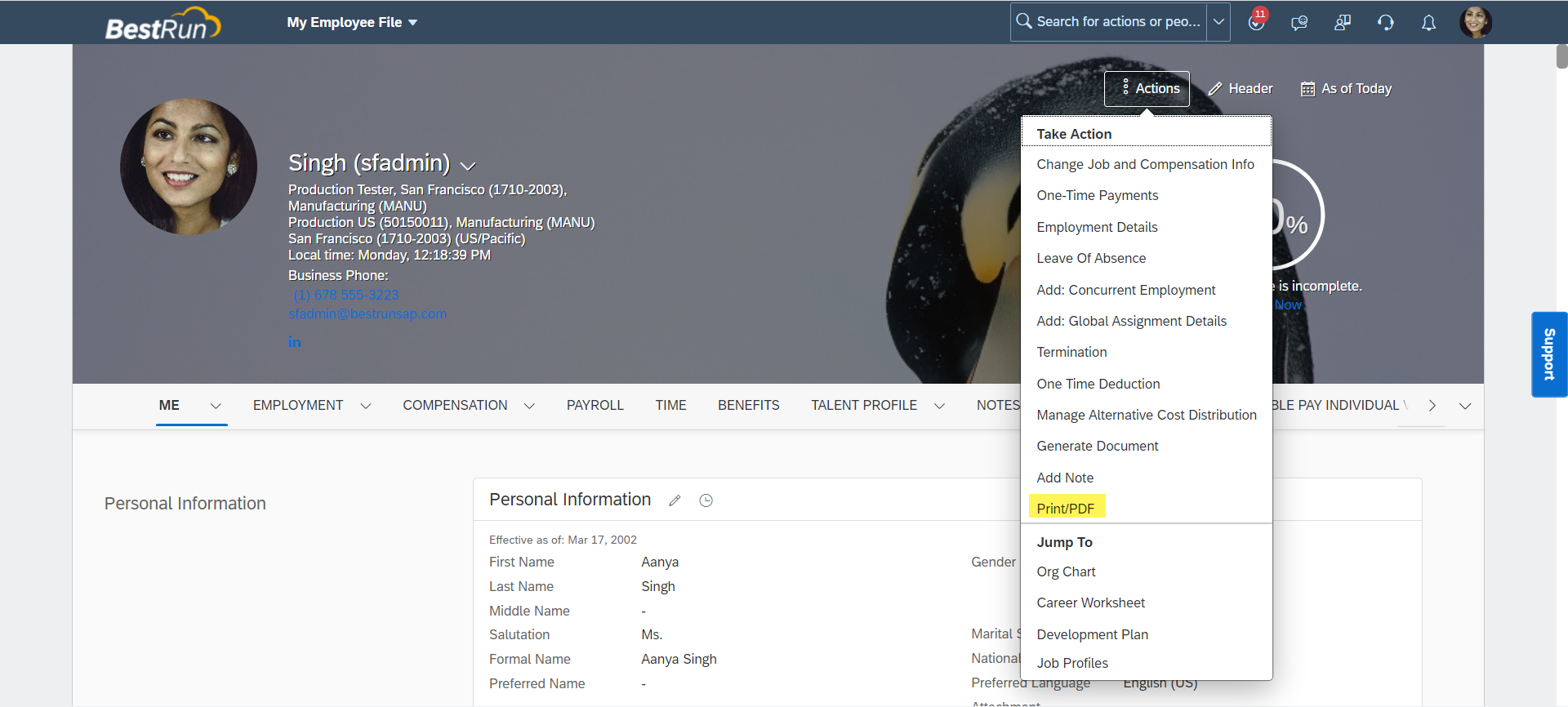The image size is (1568, 707).
Task: Select Change Job and Compensation Info
Action: point(1145,164)
